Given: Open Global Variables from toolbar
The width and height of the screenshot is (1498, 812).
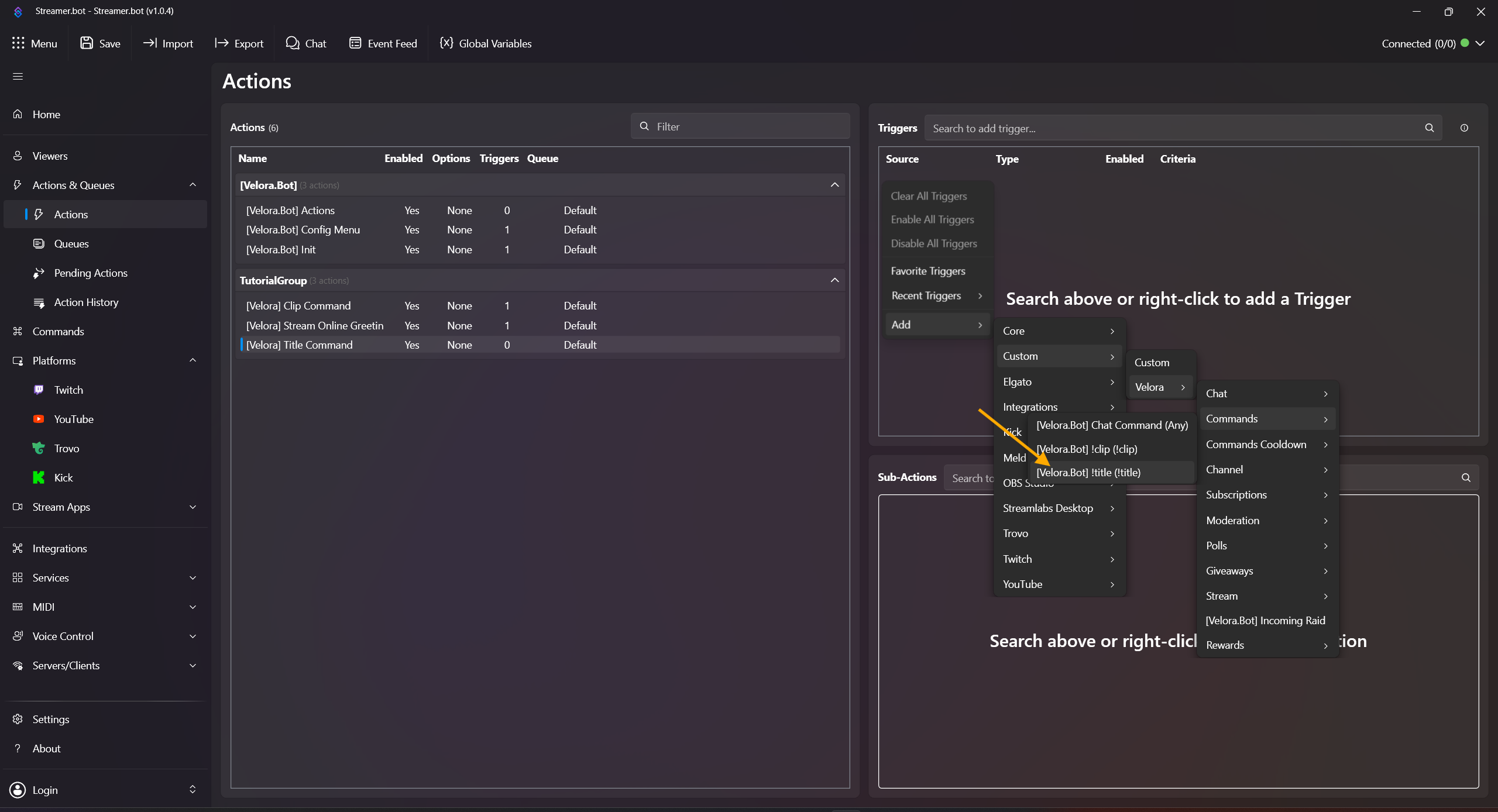Looking at the screenshot, I should (x=486, y=43).
